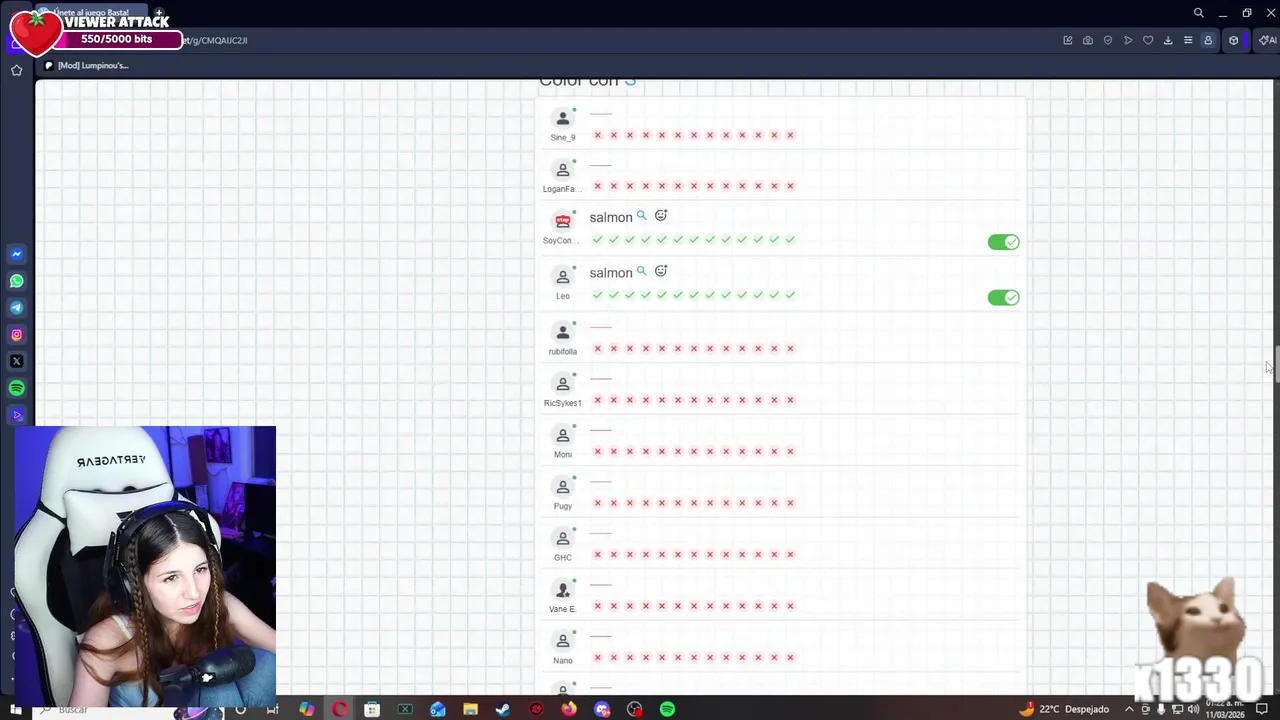Open File Explorer from taskbar
Screen dimensions: 1280x720
[470, 710]
